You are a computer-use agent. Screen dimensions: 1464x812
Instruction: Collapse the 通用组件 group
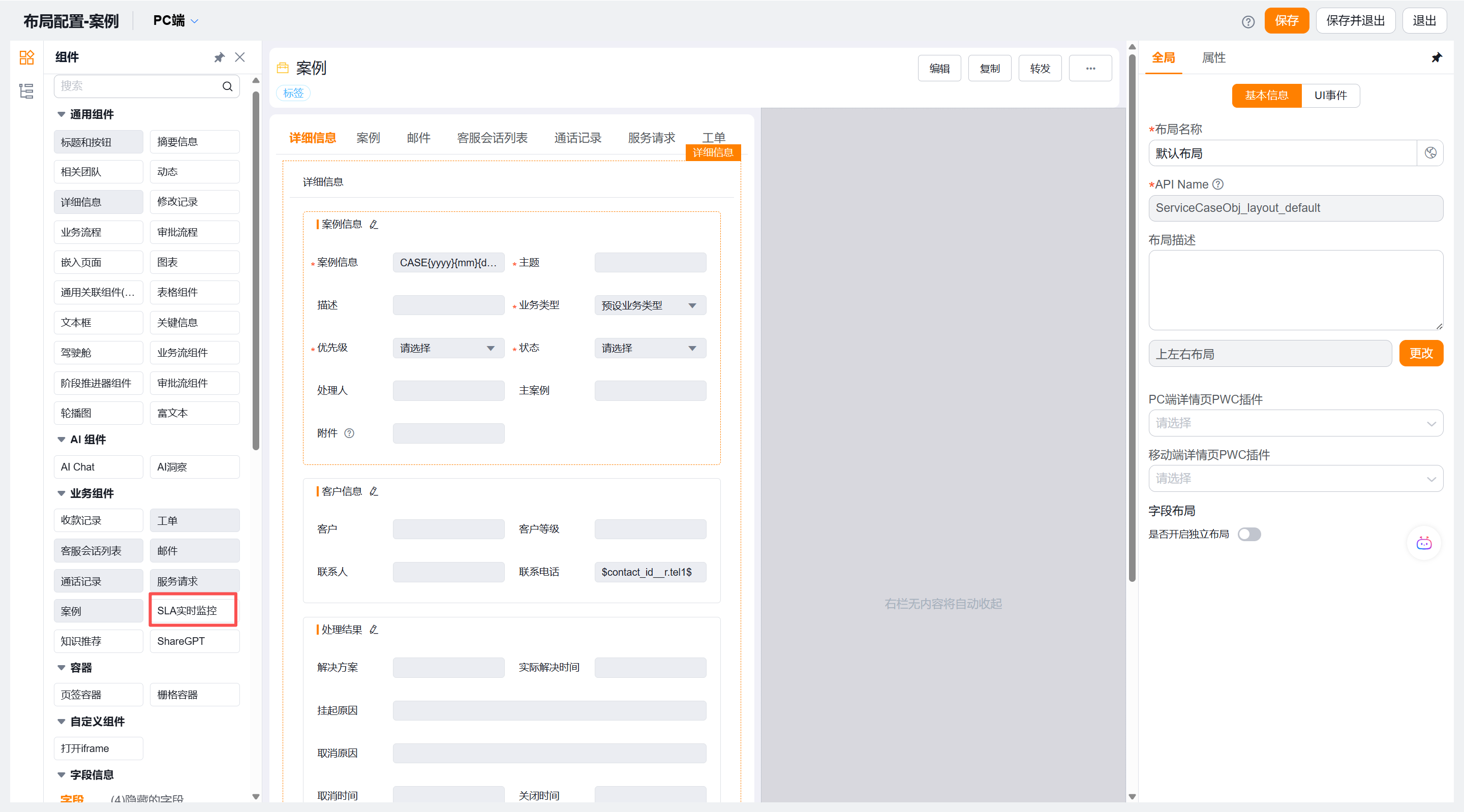62,114
